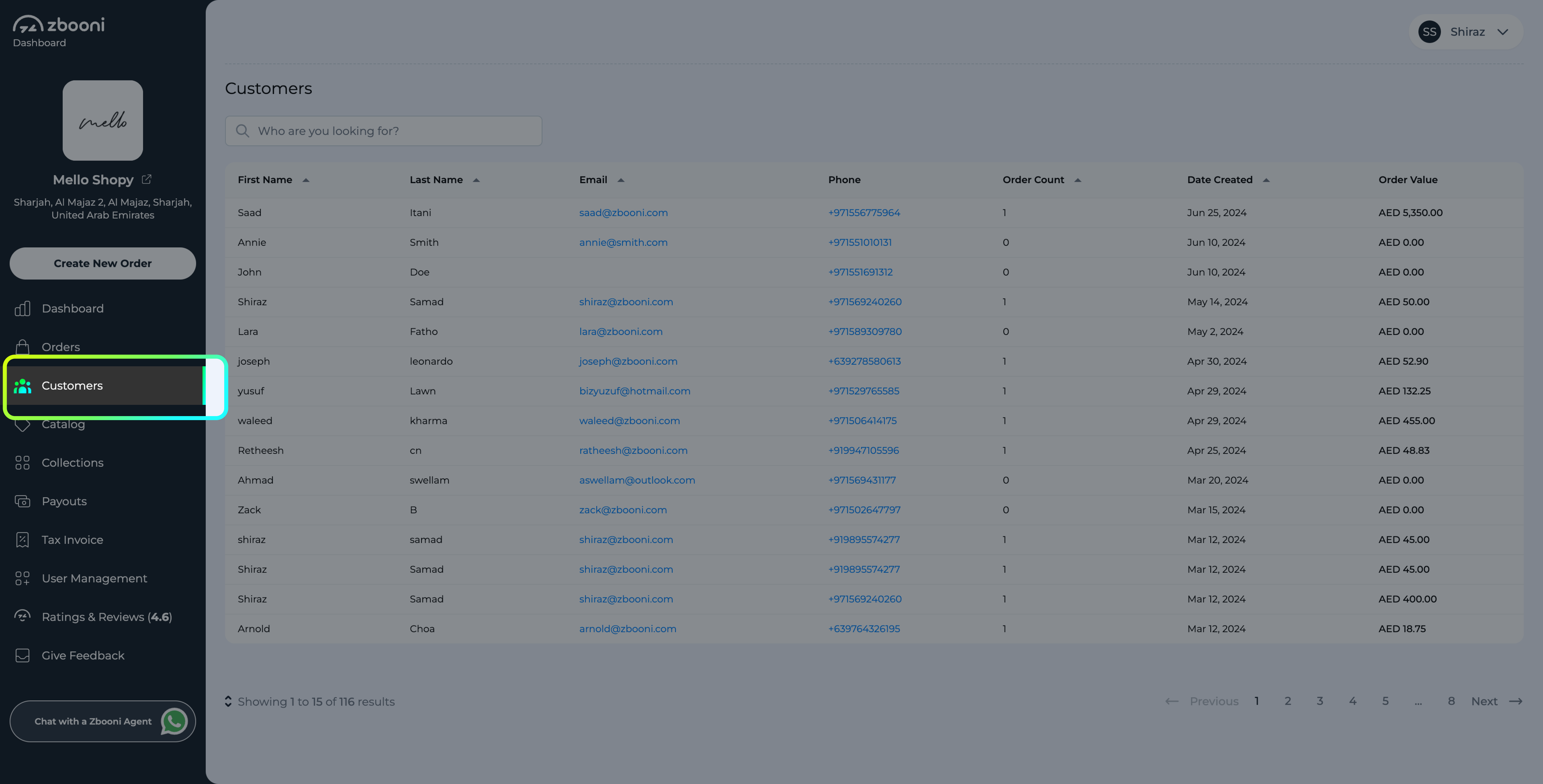Image resolution: width=1543 pixels, height=784 pixels.
Task: Click the Give Feedback inbox icon
Action: point(22,655)
